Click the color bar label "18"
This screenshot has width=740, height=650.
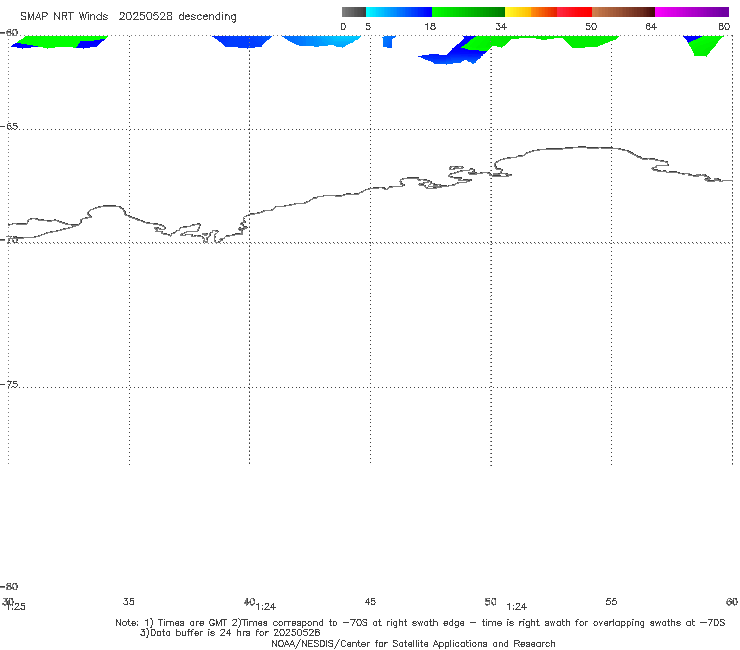[430, 26]
